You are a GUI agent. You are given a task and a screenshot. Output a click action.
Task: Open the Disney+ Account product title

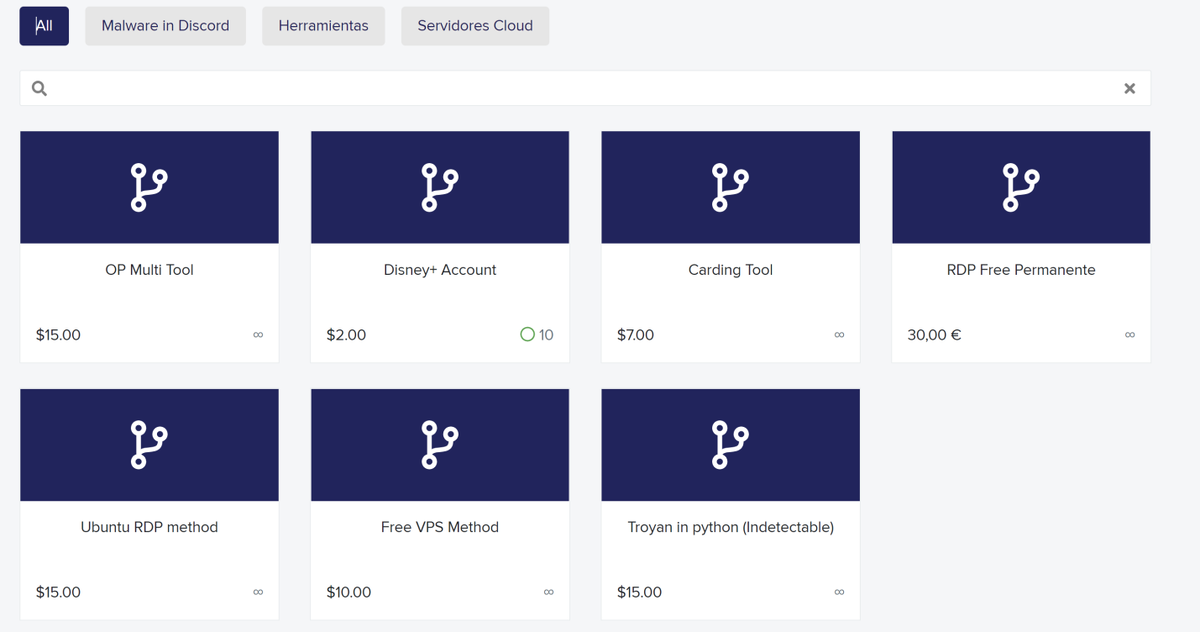point(440,270)
